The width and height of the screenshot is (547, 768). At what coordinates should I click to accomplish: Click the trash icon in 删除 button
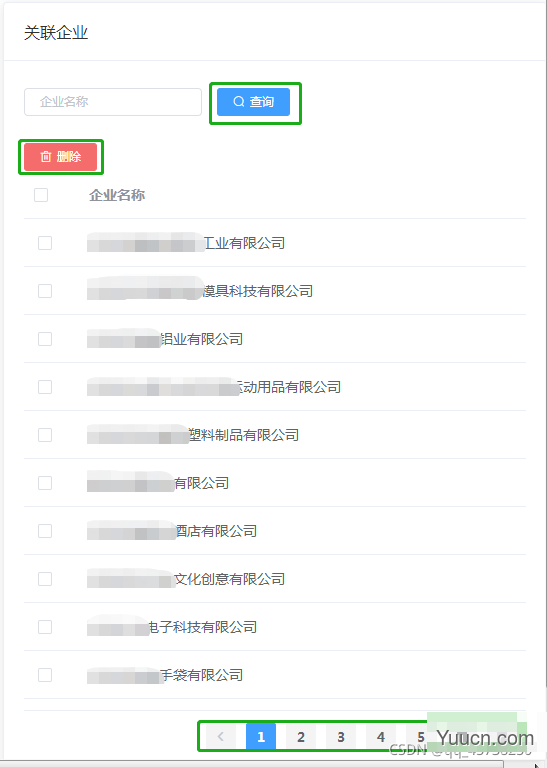coord(46,157)
